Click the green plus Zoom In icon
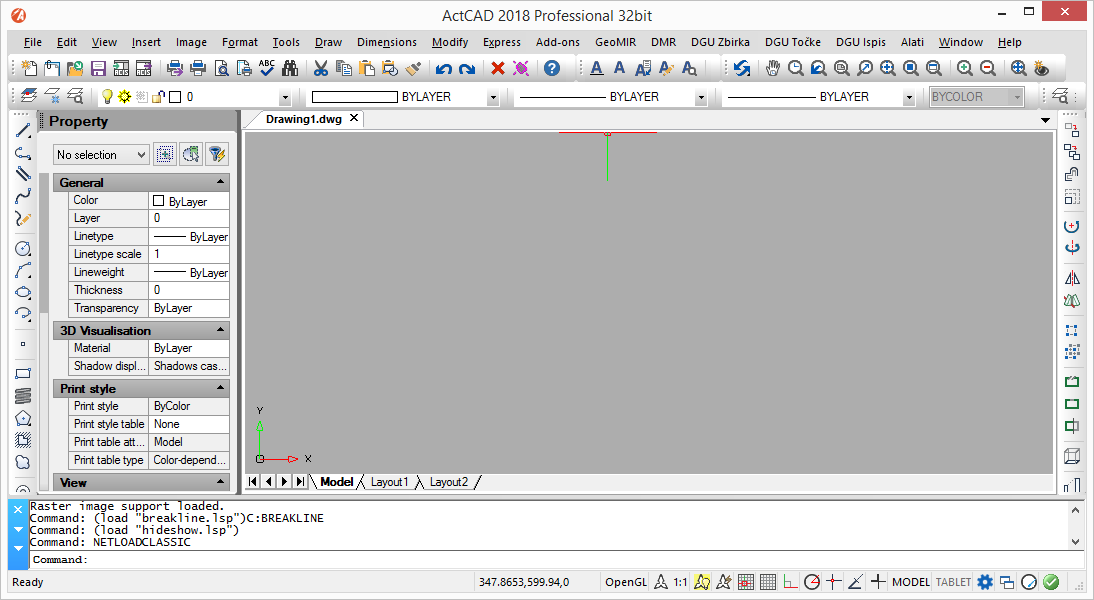 coord(965,68)
